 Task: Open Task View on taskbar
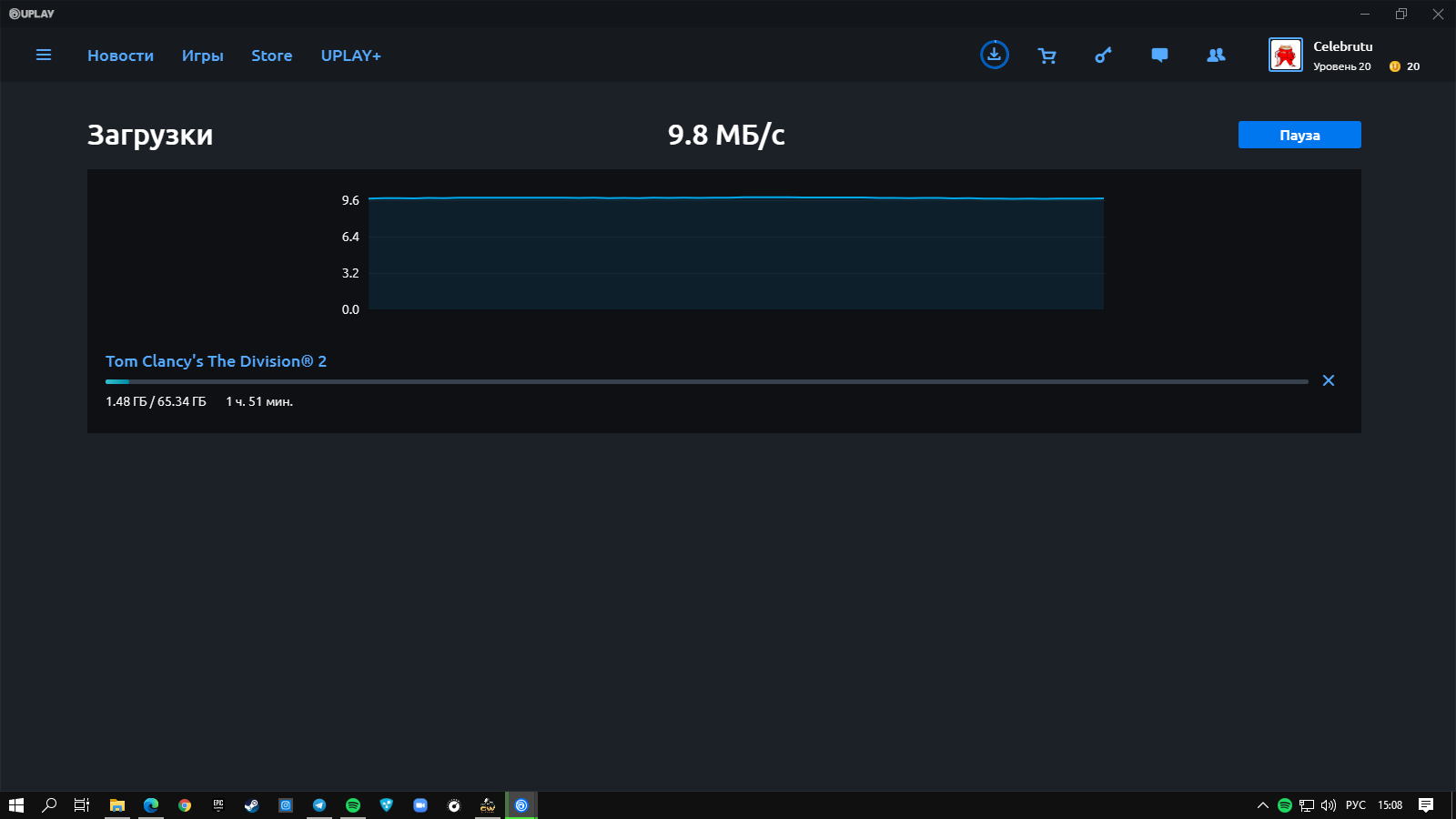click(x=82, y=805)
